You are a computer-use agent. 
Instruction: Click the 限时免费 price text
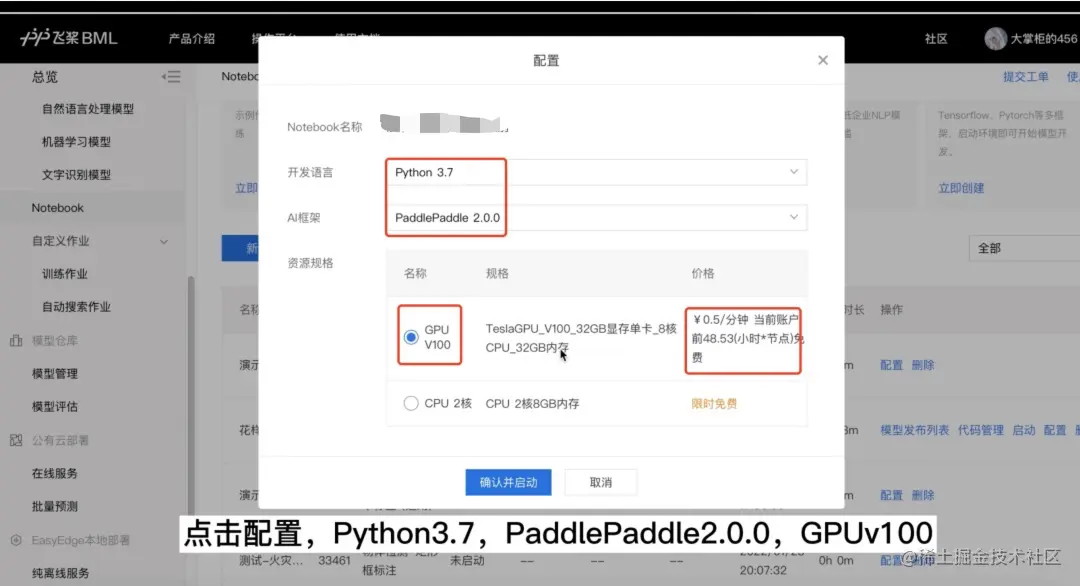click(x=714, y=404)
